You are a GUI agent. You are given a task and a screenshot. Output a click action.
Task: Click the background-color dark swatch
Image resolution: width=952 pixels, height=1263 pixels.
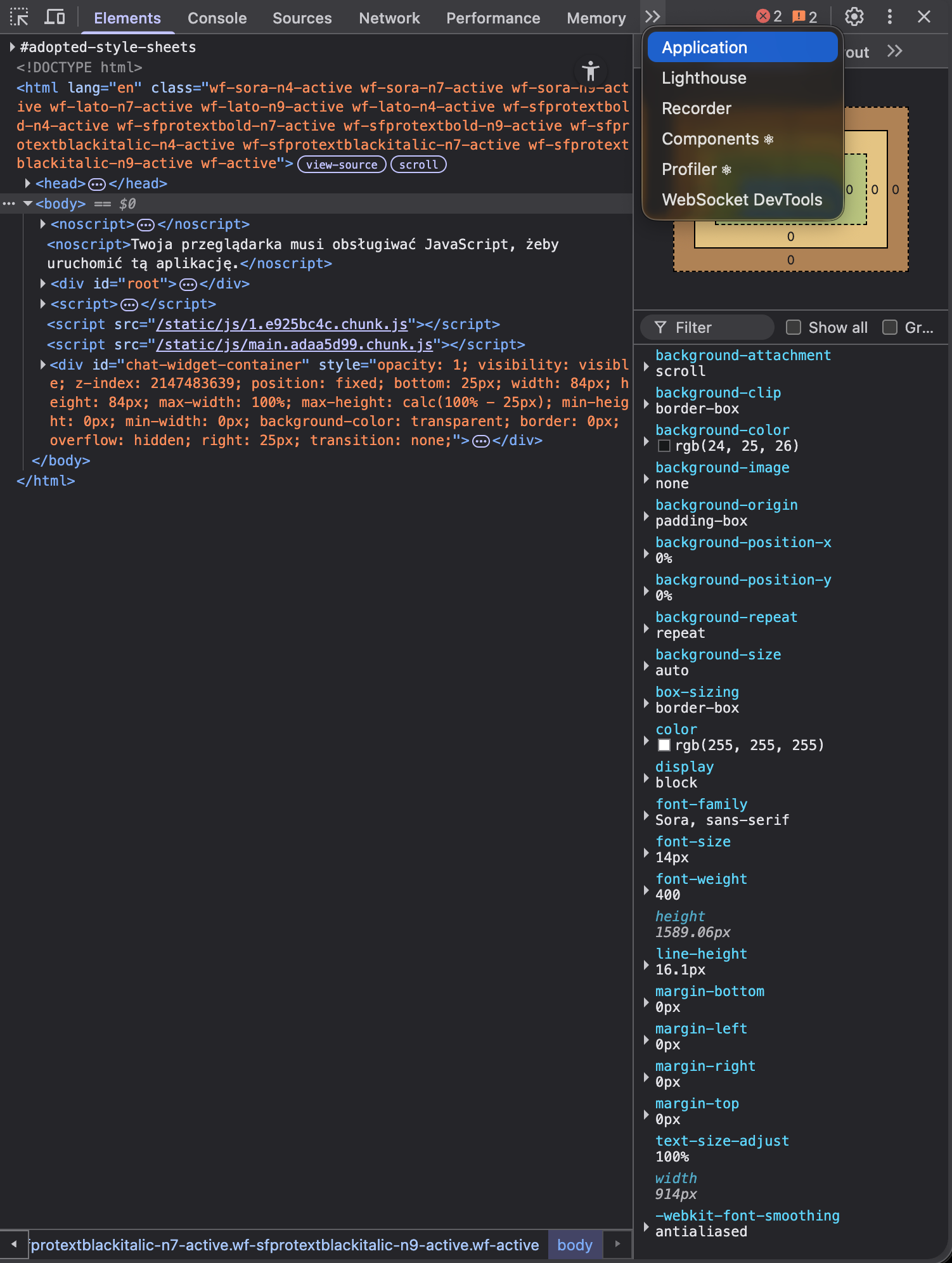664,446
